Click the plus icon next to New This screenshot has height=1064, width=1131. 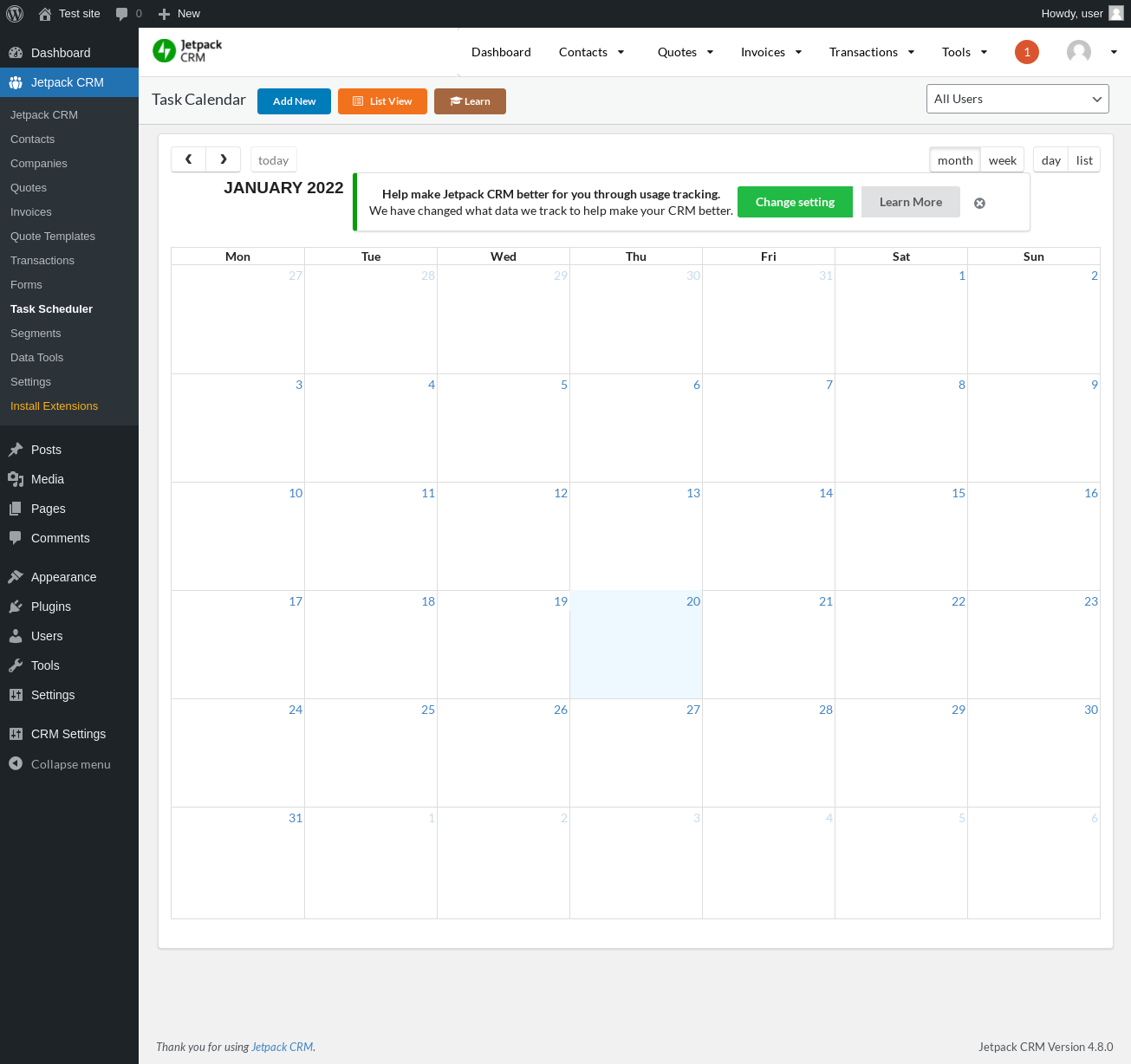coord(164,14)
